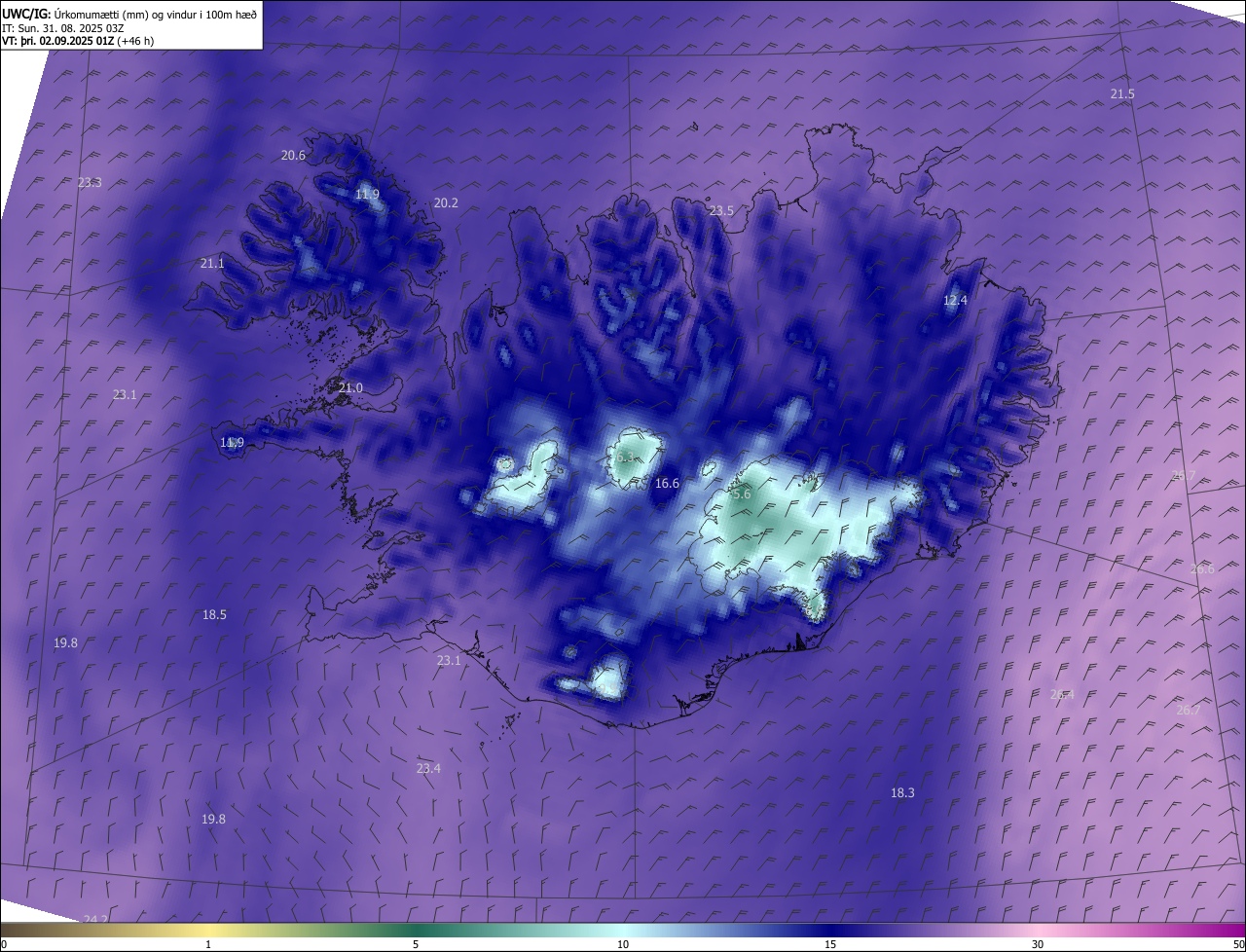1246x952 pixels.
Task: Click the 23.5 value on the map
Action: (721, 210)
